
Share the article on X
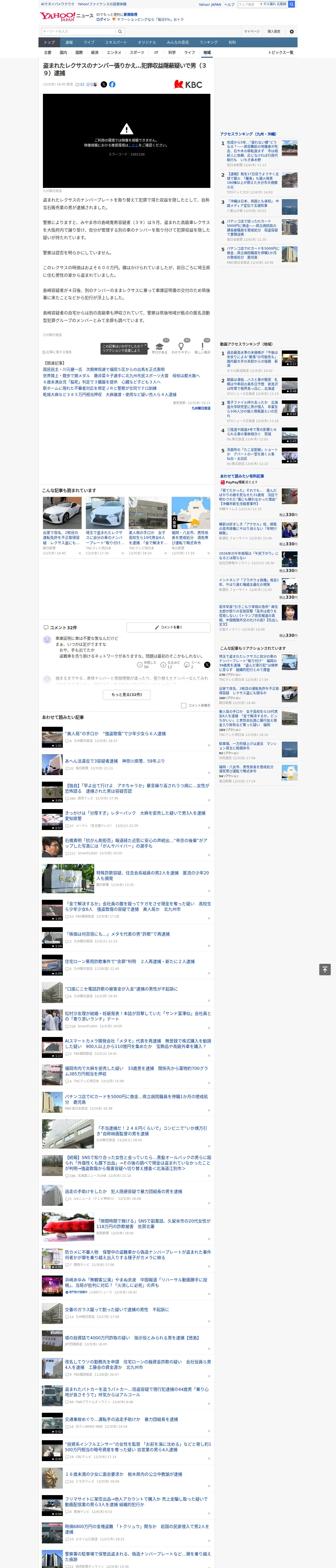104,85
